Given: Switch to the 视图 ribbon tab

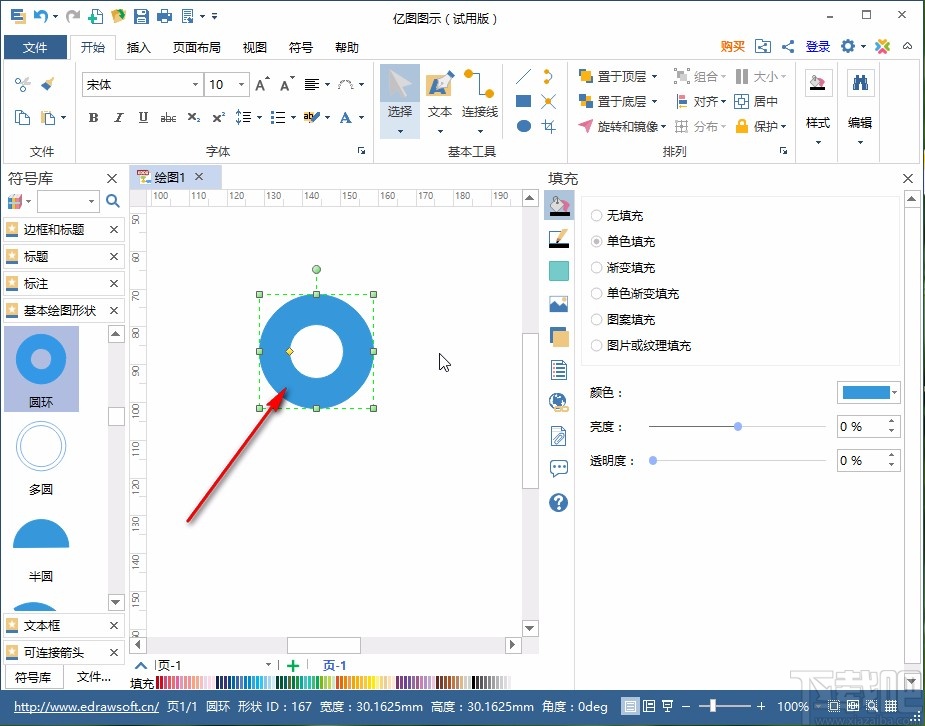Looking at the screenshot, I should tap(255, 47).
